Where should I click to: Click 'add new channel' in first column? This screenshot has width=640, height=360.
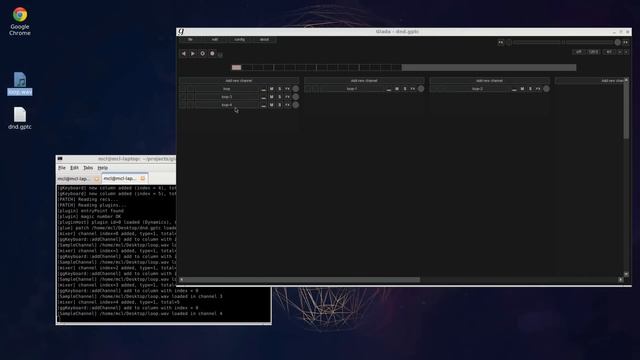(x=239, y=81)
